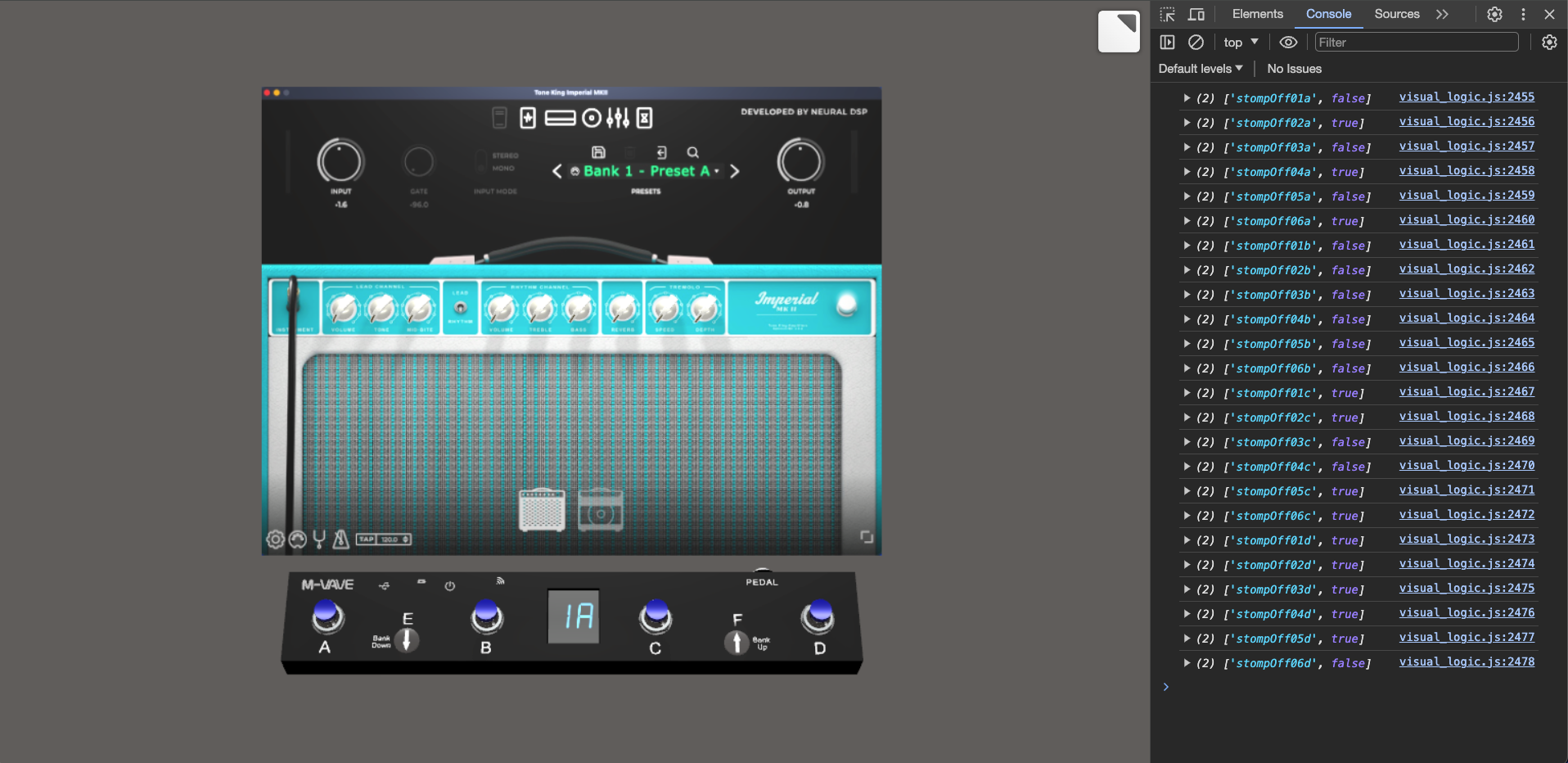The height and width of the screenshot is (763, 1568).
Task: Click the OUTPUT level knob
Action: [800, 161]
